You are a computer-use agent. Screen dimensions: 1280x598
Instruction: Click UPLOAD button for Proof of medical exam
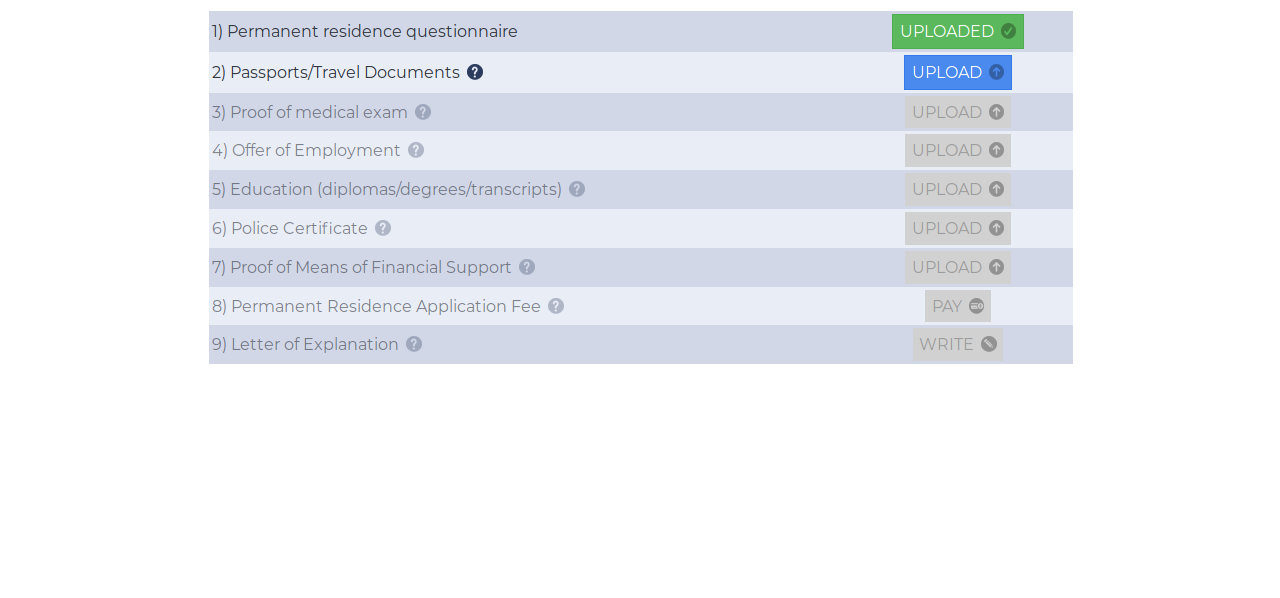[958, 112]
